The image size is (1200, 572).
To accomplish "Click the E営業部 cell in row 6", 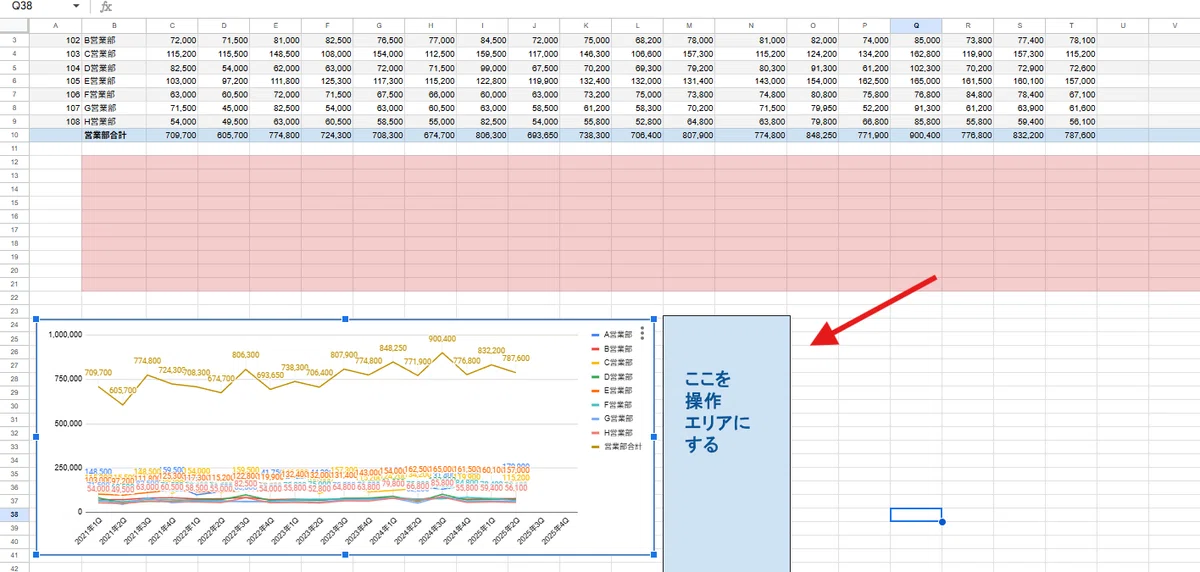I will [113, 79].
